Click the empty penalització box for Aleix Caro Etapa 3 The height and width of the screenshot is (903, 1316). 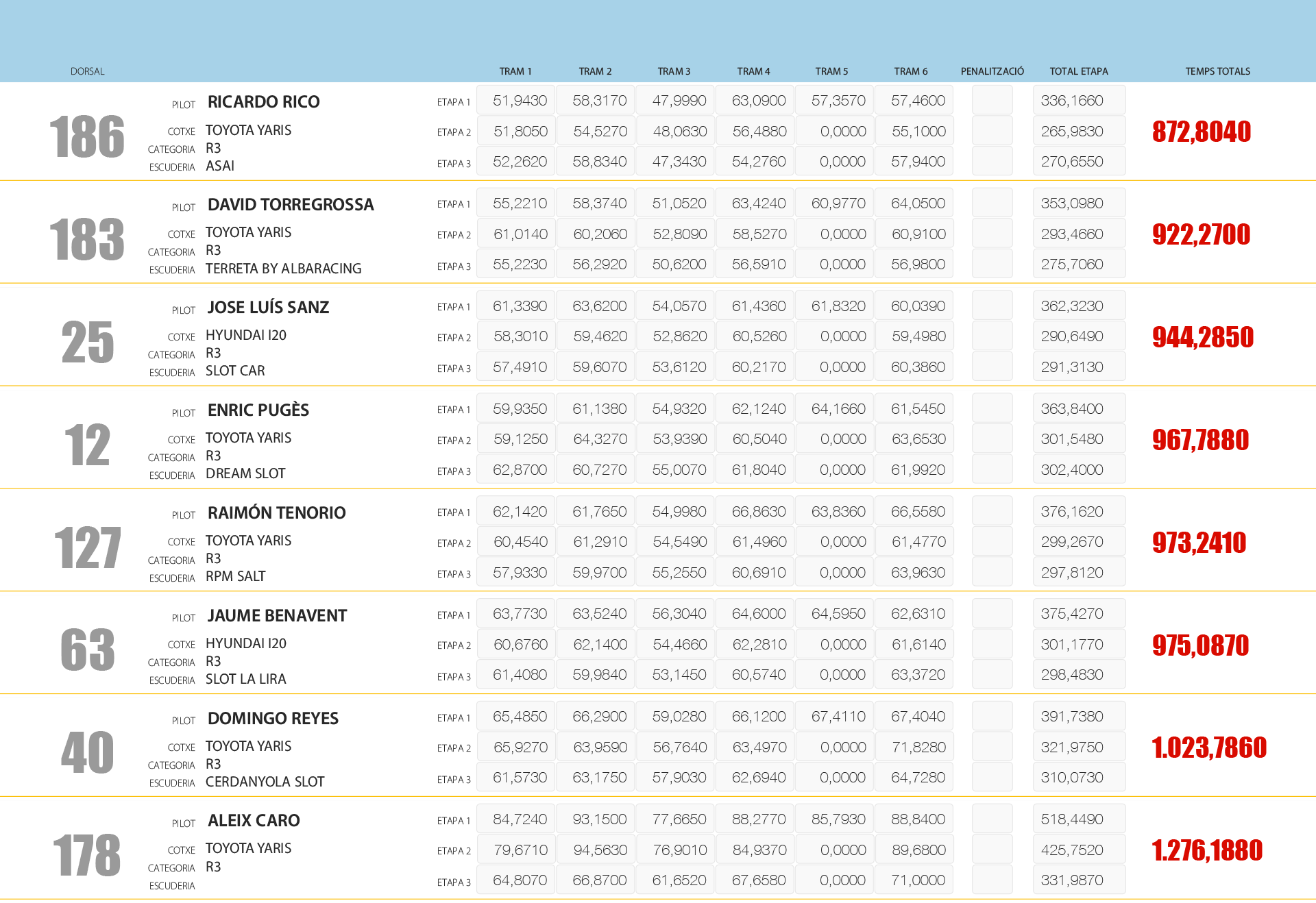[x=992, y=880]
